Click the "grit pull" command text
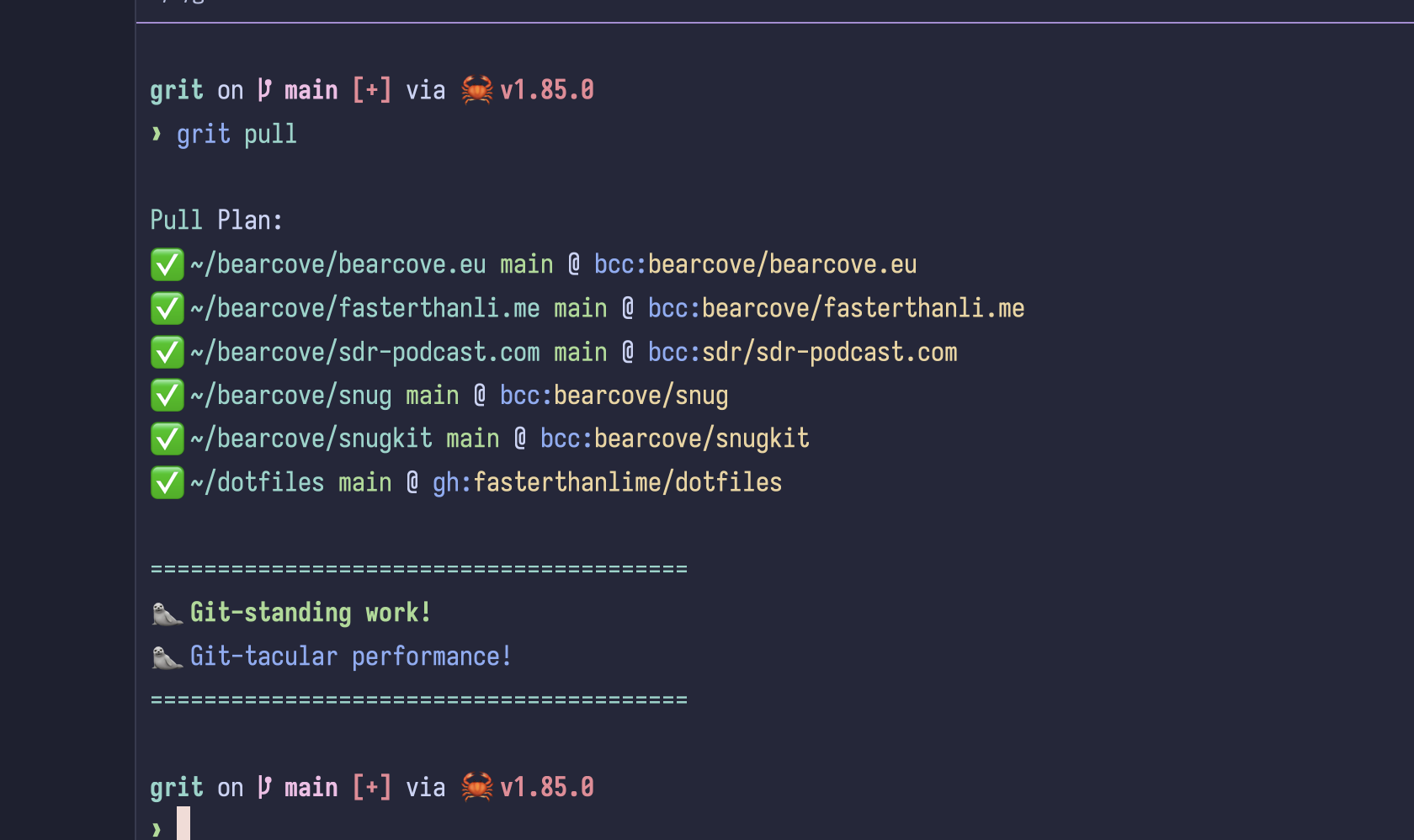Viewport: 1414px width, 840px height. tap(237, 135)
